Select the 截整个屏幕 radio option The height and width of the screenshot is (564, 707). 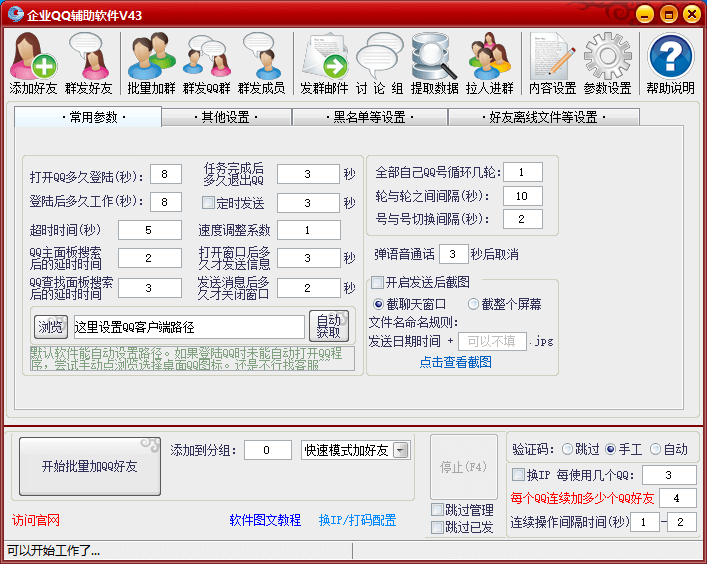[473, 304]
